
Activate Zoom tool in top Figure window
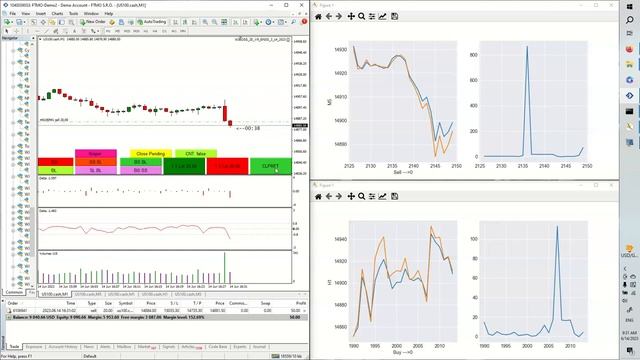click(361, 16)
